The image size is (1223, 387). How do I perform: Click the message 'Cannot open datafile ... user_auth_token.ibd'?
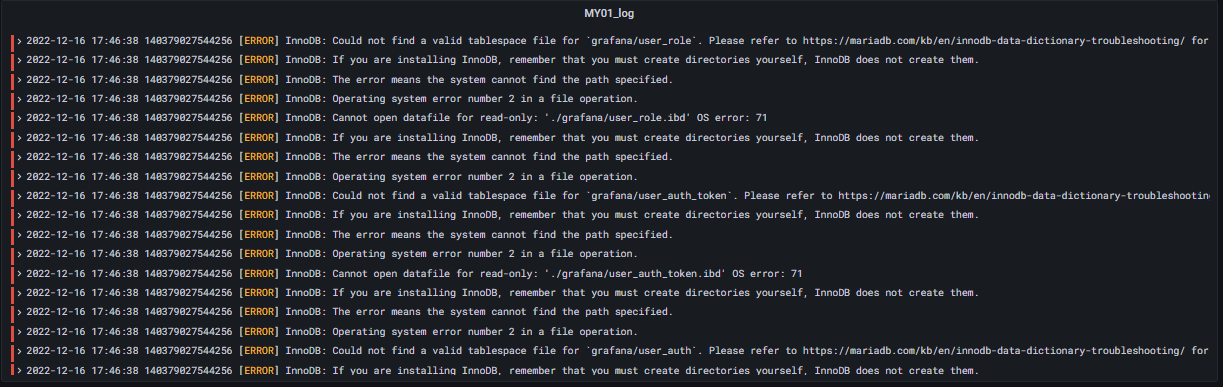tap(567, 274)
